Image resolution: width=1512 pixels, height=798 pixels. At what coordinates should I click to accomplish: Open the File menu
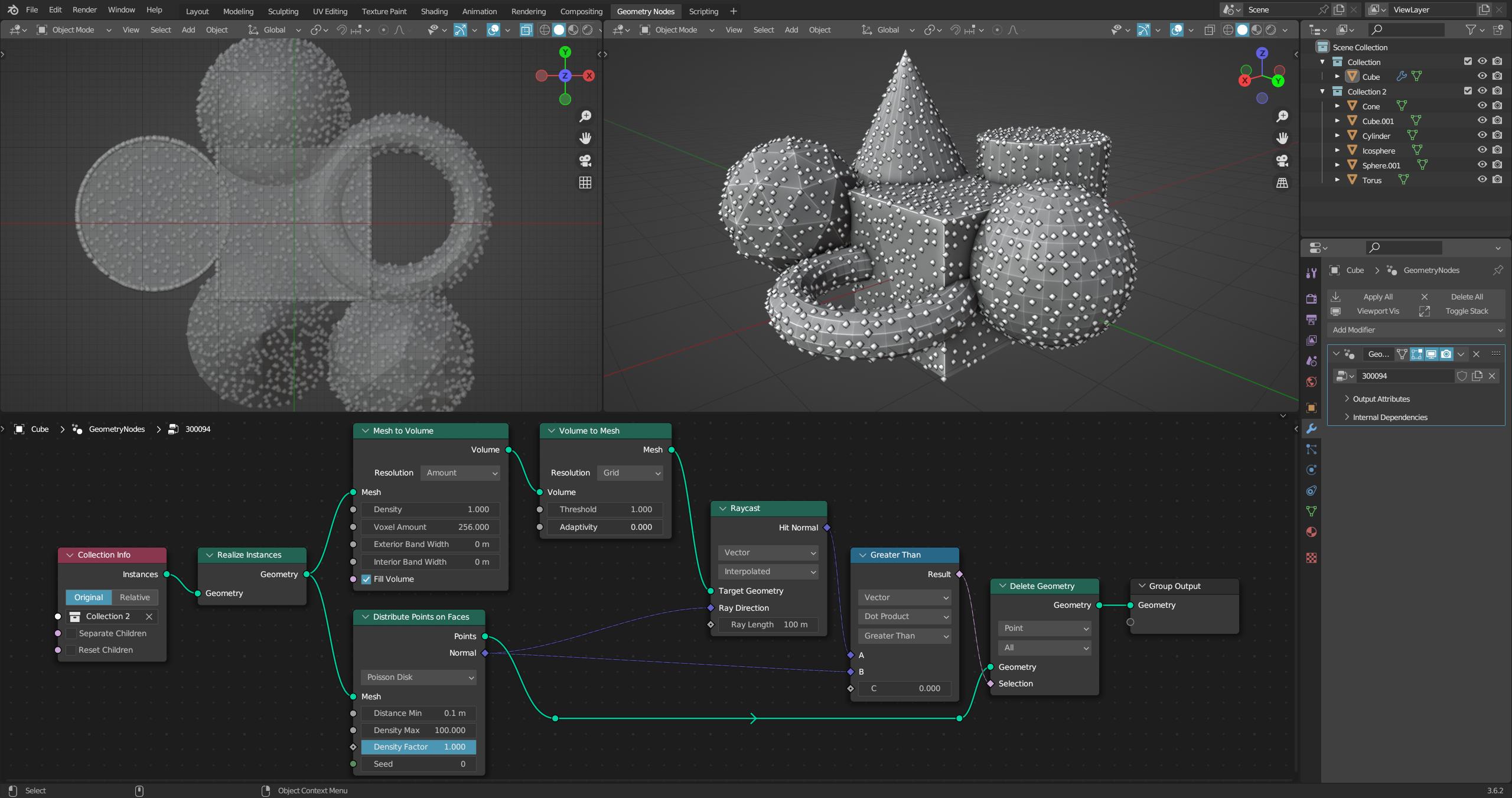(x=32, y=10)
